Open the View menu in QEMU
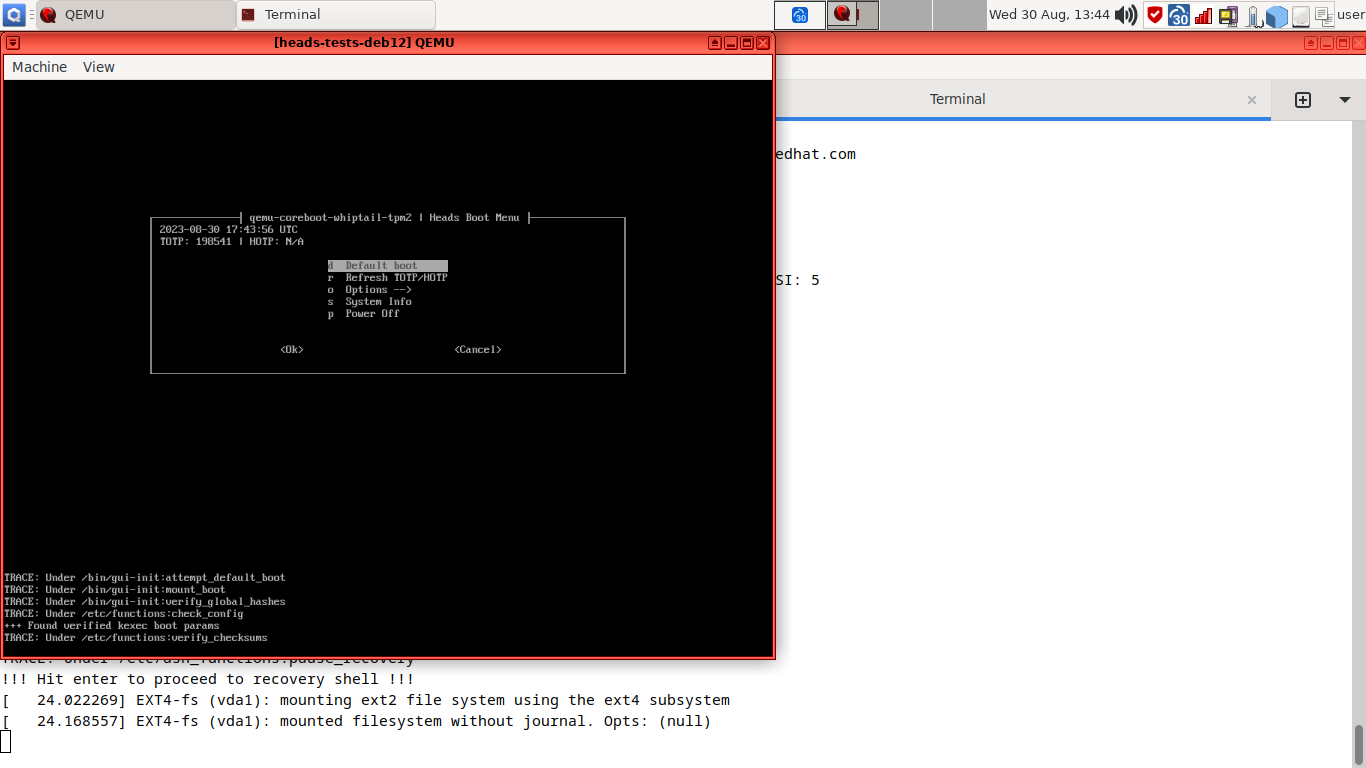The image size is (1366, 768). [98, 66]
